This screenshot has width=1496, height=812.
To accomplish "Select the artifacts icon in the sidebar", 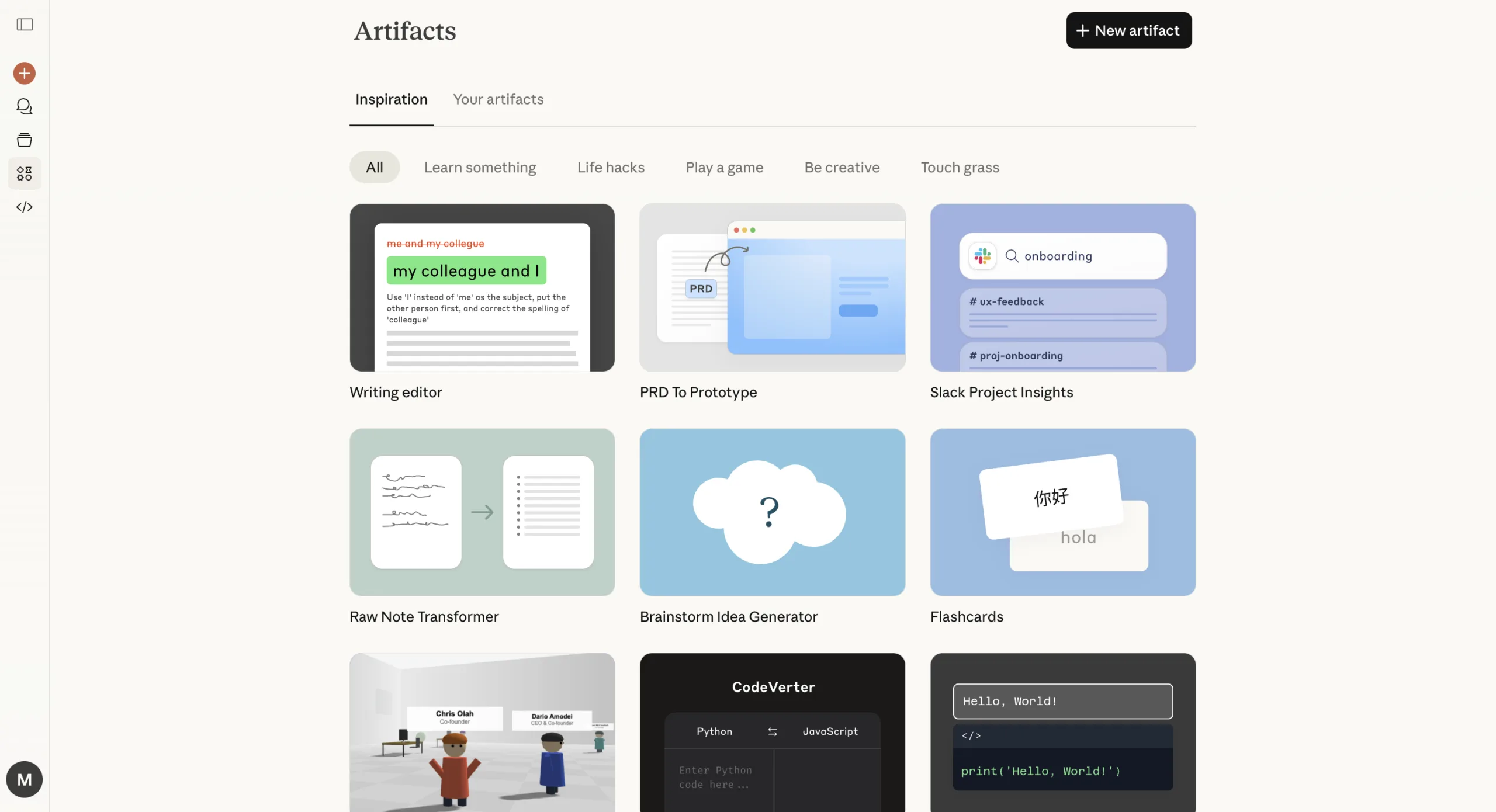I will [25, 173].
